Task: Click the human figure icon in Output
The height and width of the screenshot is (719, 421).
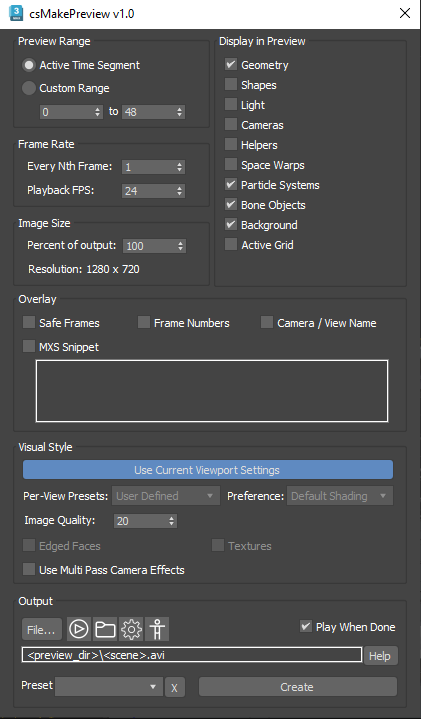Action: click(157, 629)
